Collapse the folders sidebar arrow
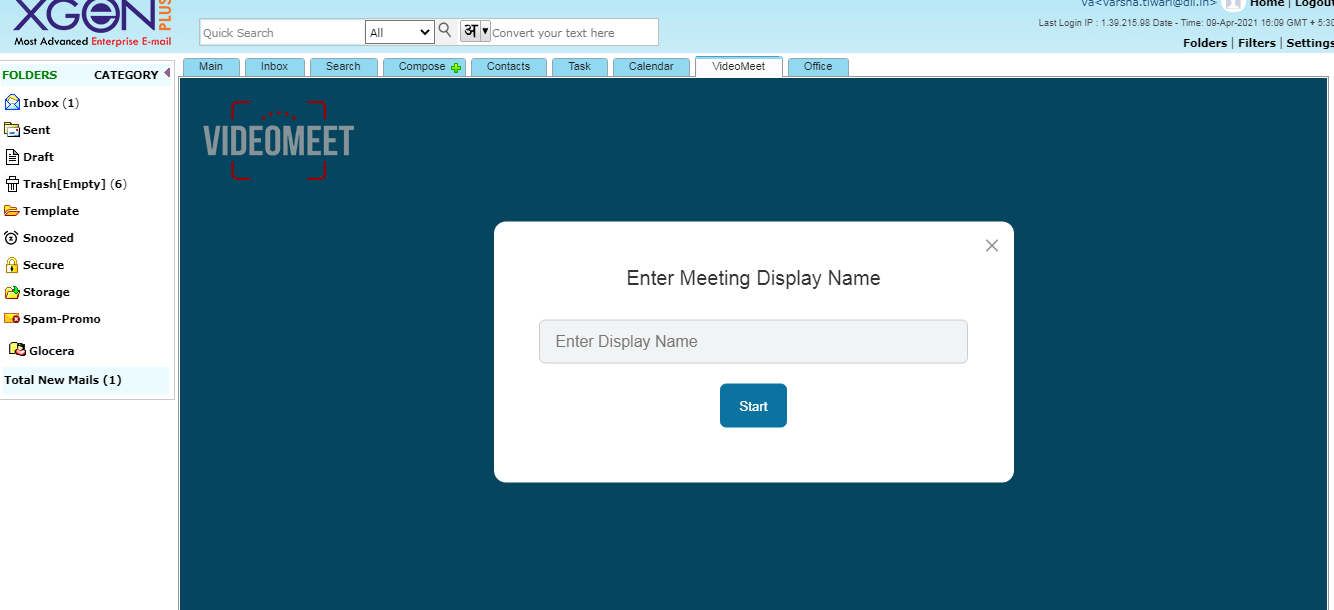 [167, 73]
